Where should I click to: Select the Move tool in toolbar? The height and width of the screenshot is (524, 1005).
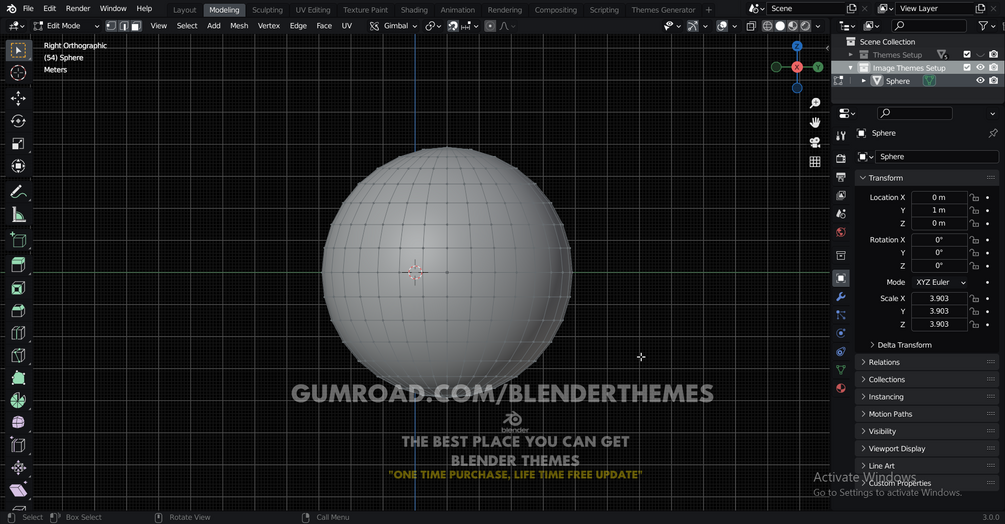point(18,98)
